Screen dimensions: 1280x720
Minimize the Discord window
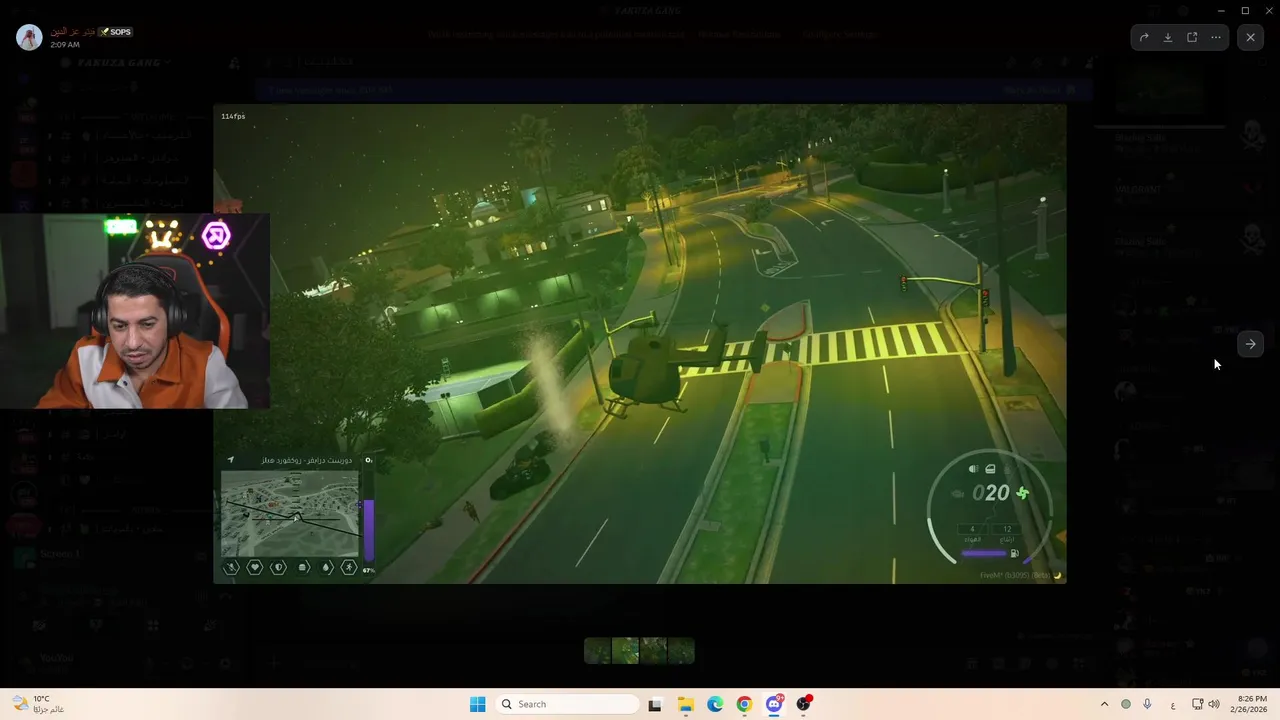(1221, 10)
